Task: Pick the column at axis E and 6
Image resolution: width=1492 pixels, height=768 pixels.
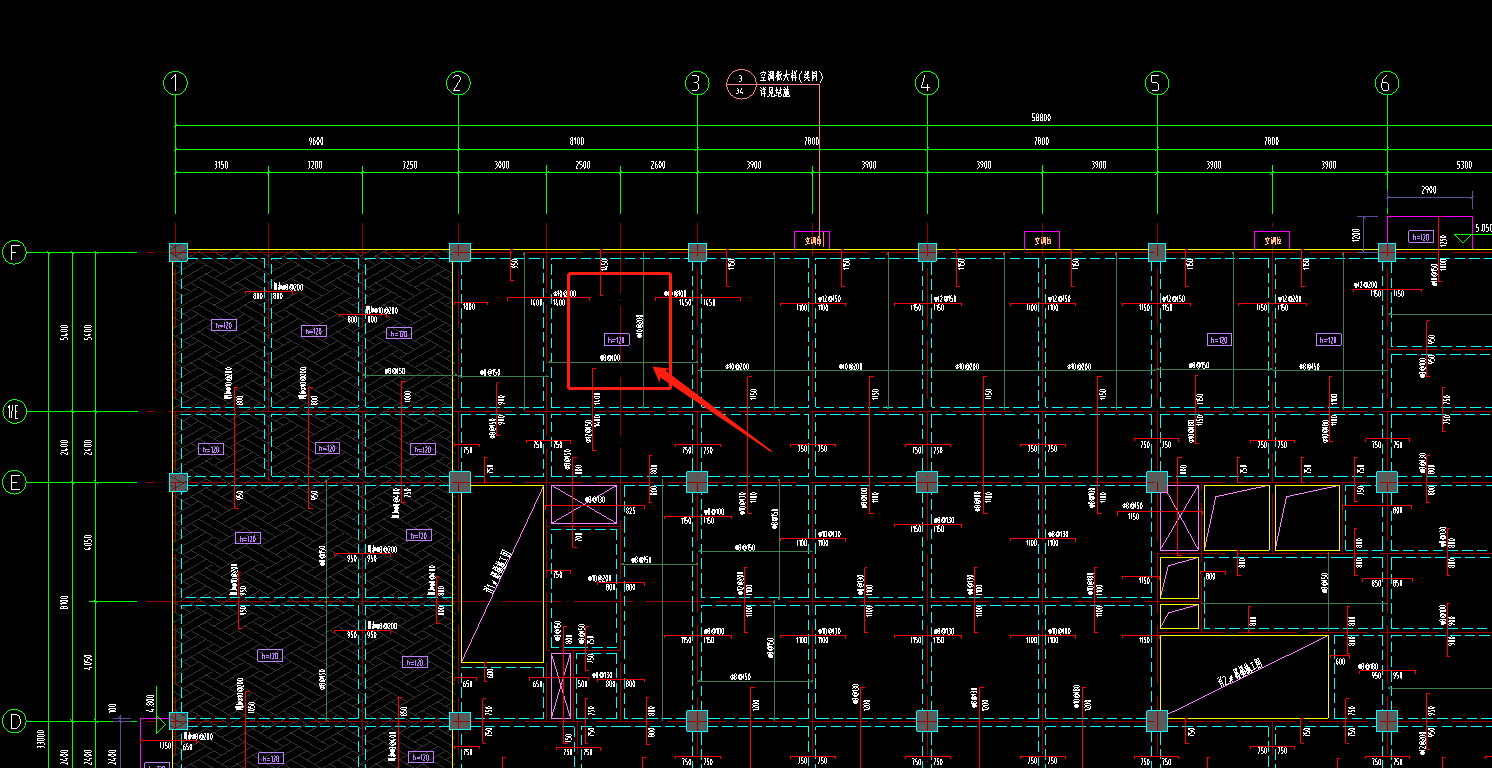Action: click(x=1387, y=482)
